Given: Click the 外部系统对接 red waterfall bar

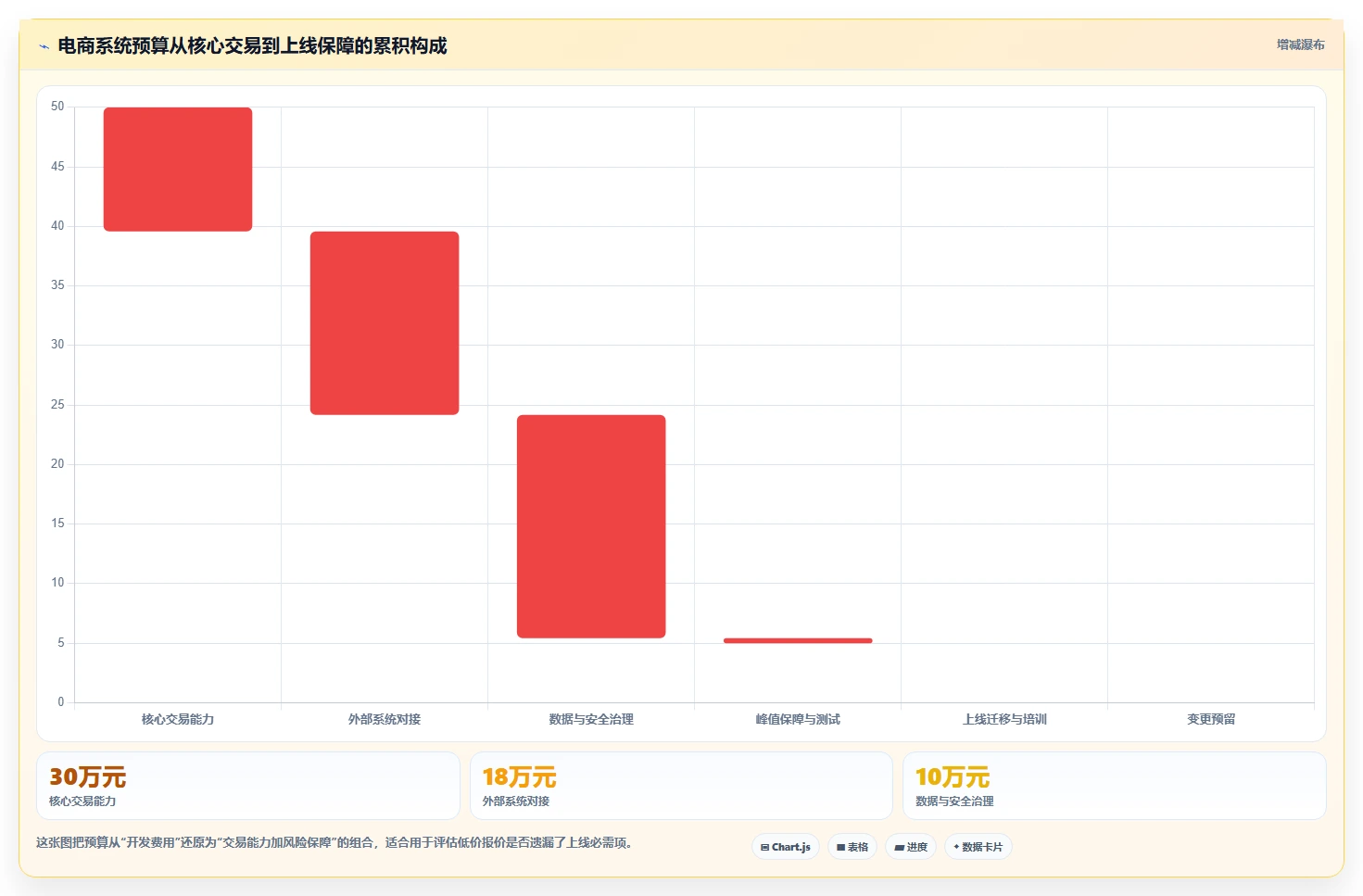Looking at the screenshot, I should [385, 323].
